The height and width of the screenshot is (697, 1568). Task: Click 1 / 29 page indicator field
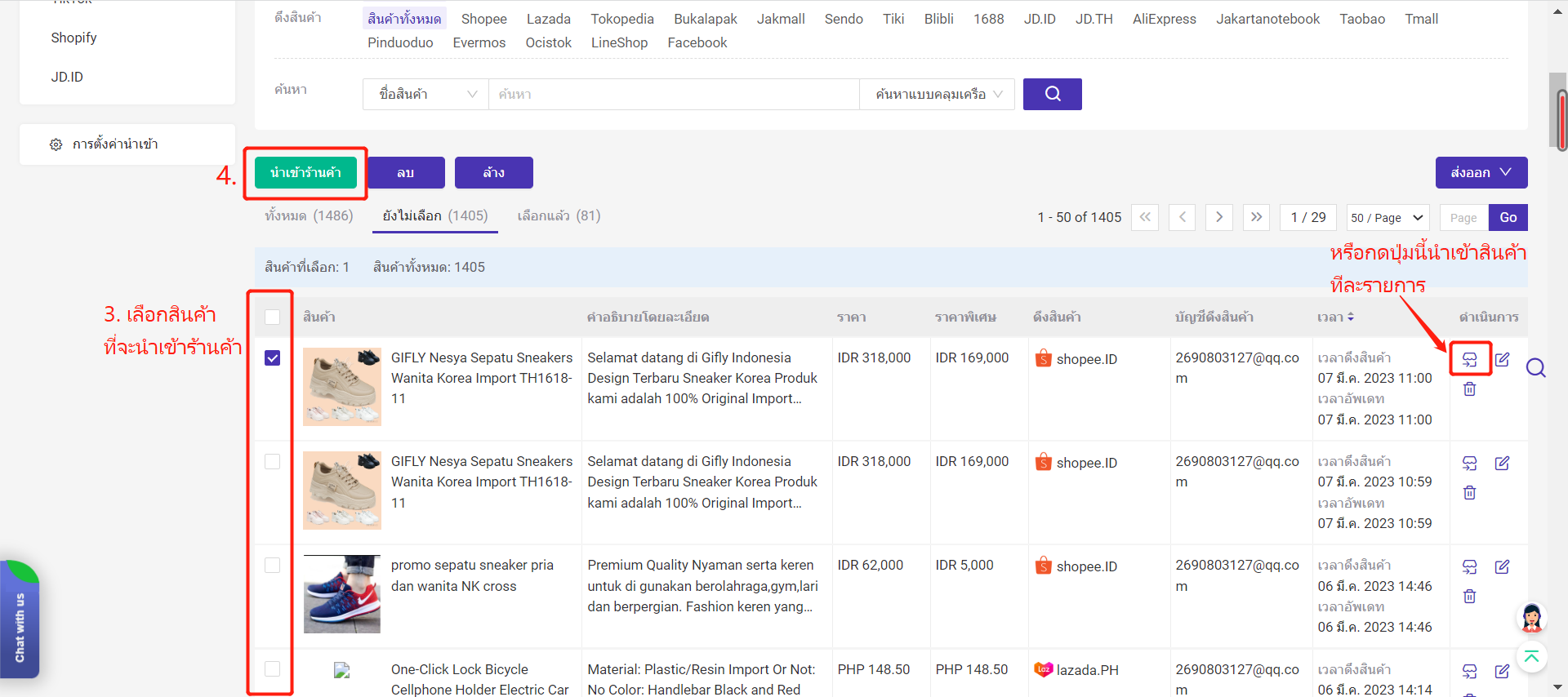(1308, 217)
